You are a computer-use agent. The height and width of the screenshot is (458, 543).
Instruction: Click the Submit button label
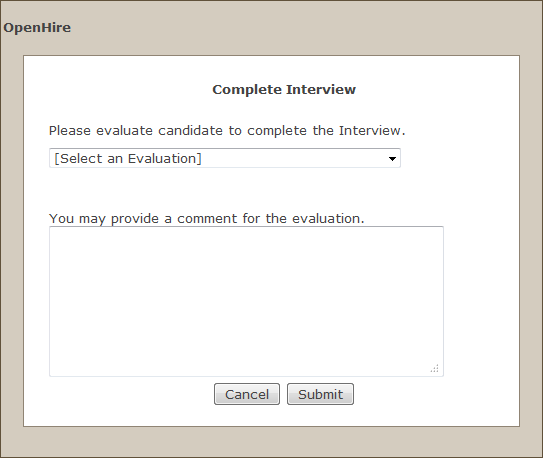tap(320, 394)
